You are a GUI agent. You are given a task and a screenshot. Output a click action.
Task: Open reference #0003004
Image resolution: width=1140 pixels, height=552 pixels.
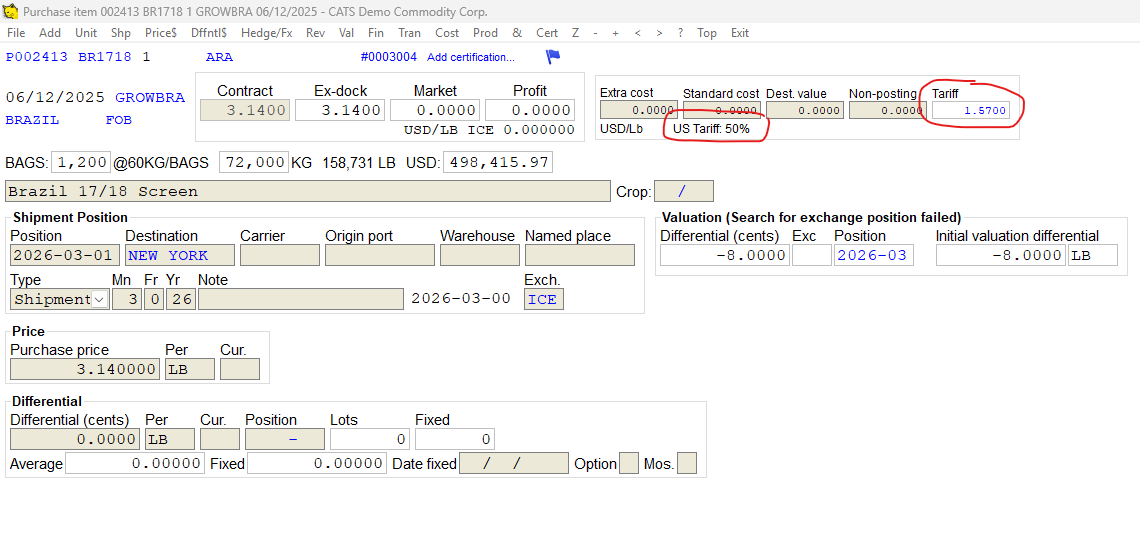point(388,57)
